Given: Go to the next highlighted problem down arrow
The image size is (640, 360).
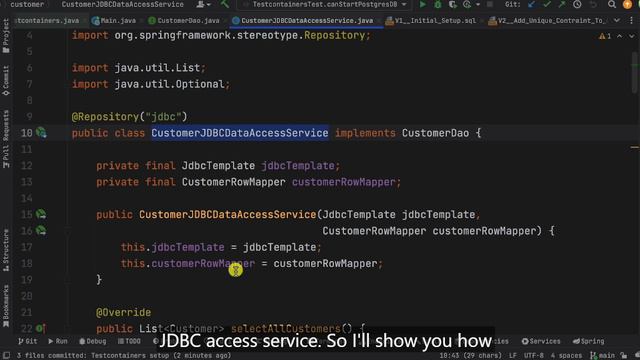Looking at the screenshot, I should (631, 36).
